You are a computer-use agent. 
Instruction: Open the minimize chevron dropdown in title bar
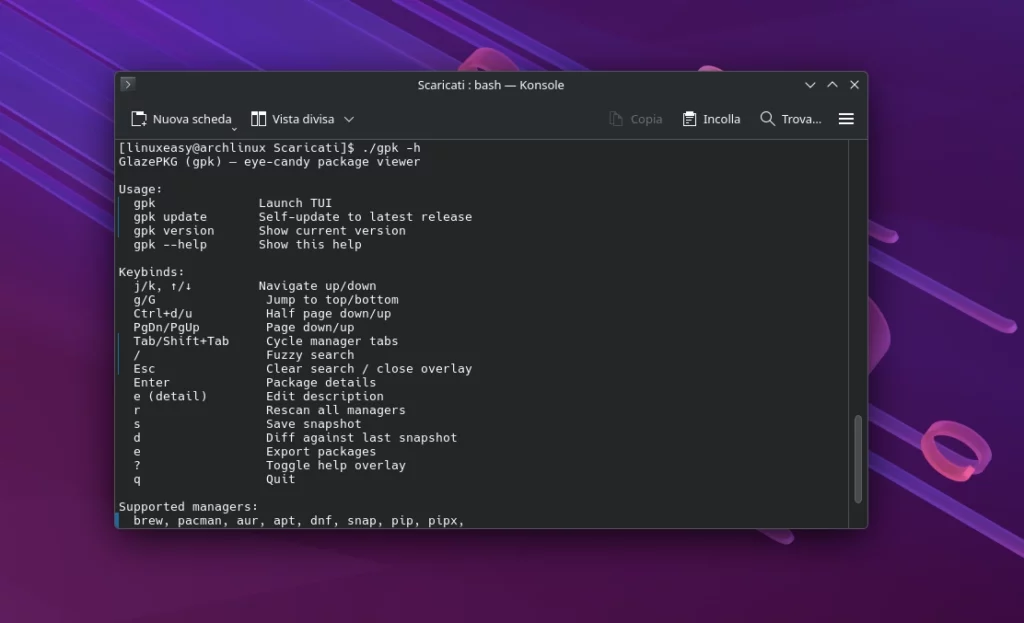[x=810, y=85]
